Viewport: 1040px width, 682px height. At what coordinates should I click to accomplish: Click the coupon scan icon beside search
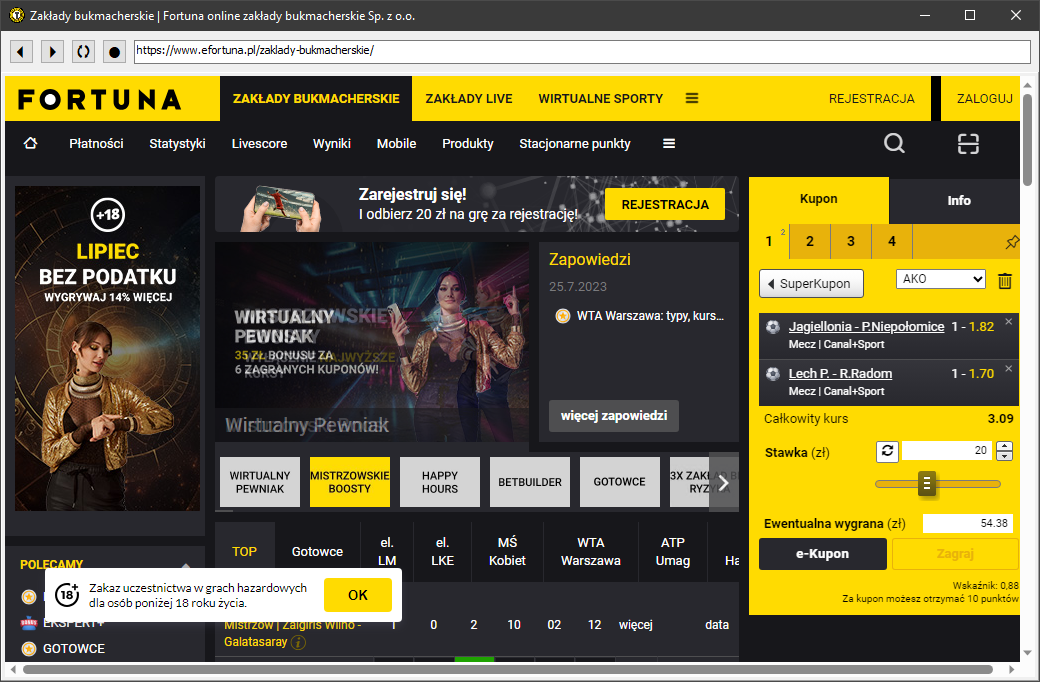pos(967,144)
